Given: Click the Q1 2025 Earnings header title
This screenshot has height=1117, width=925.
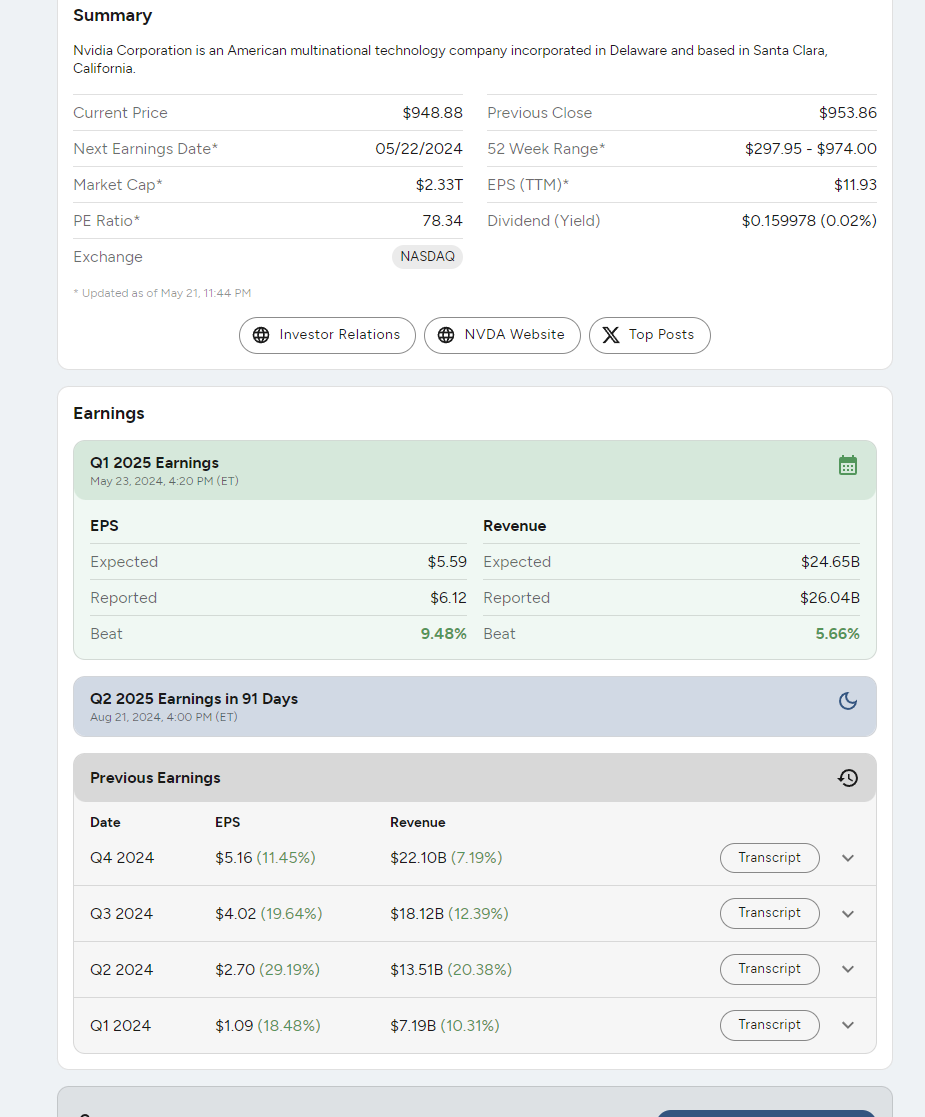Looking at the screenshot, I should (154, 463).
